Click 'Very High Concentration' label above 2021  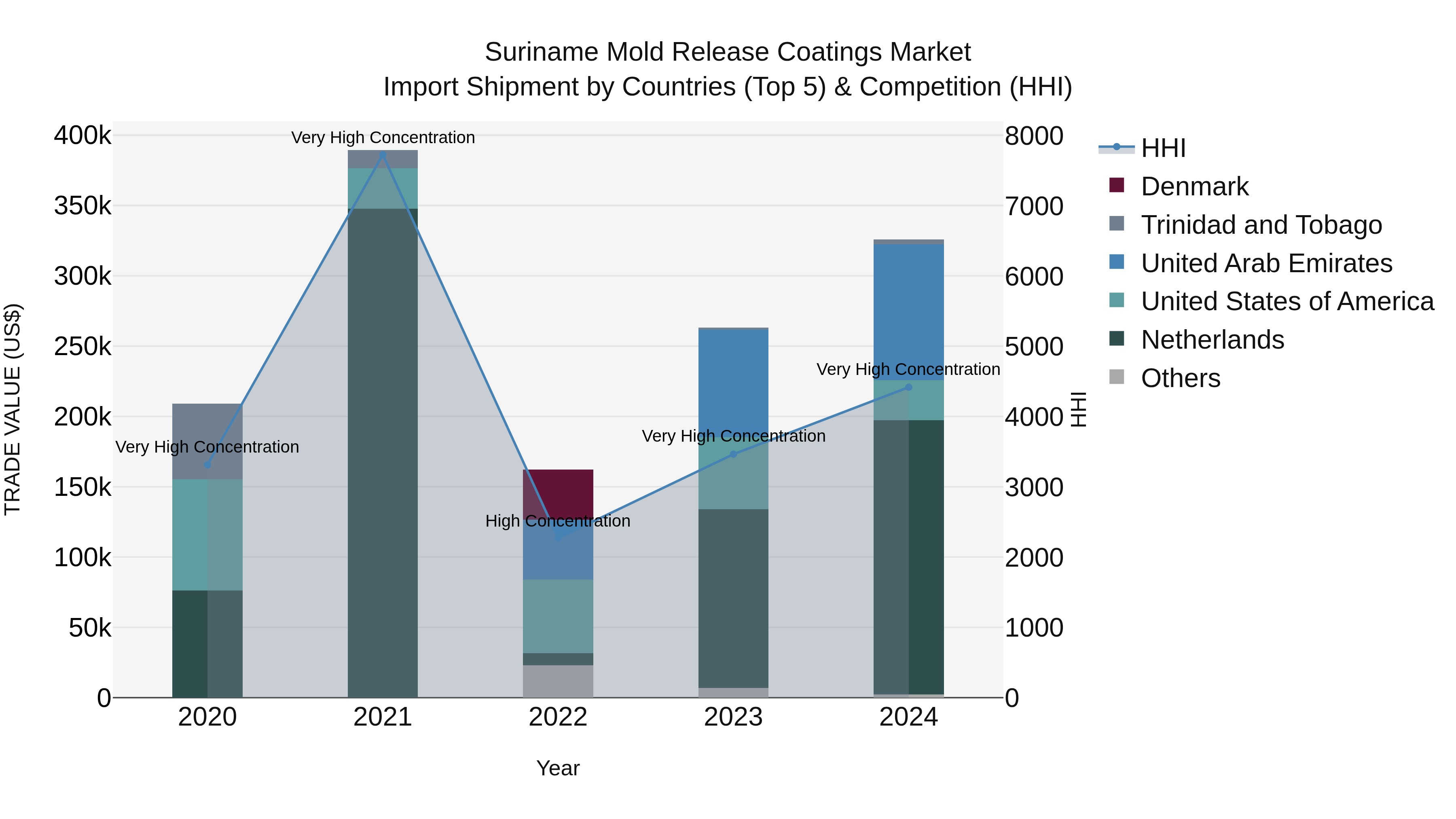coord(383,138)
